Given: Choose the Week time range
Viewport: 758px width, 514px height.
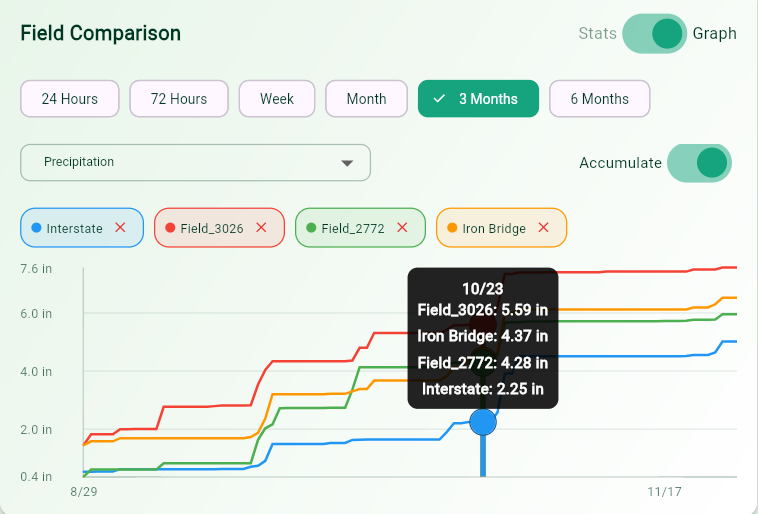Looking at the screenshot, I should [277, 99].
